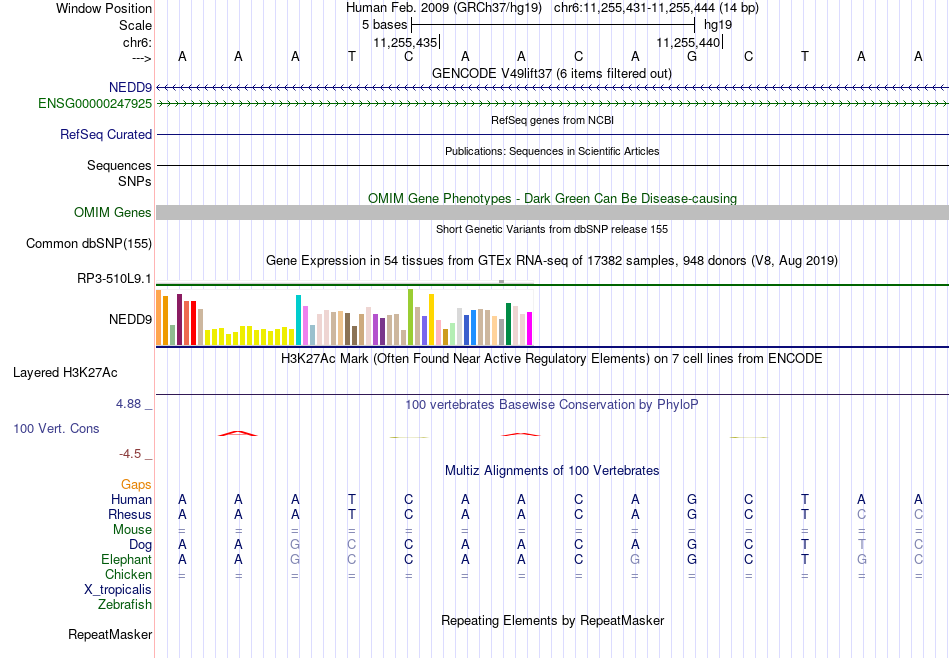
Task: Click the Multiz Alignments of 100 Vertebrates title
Action: point(552,471)
